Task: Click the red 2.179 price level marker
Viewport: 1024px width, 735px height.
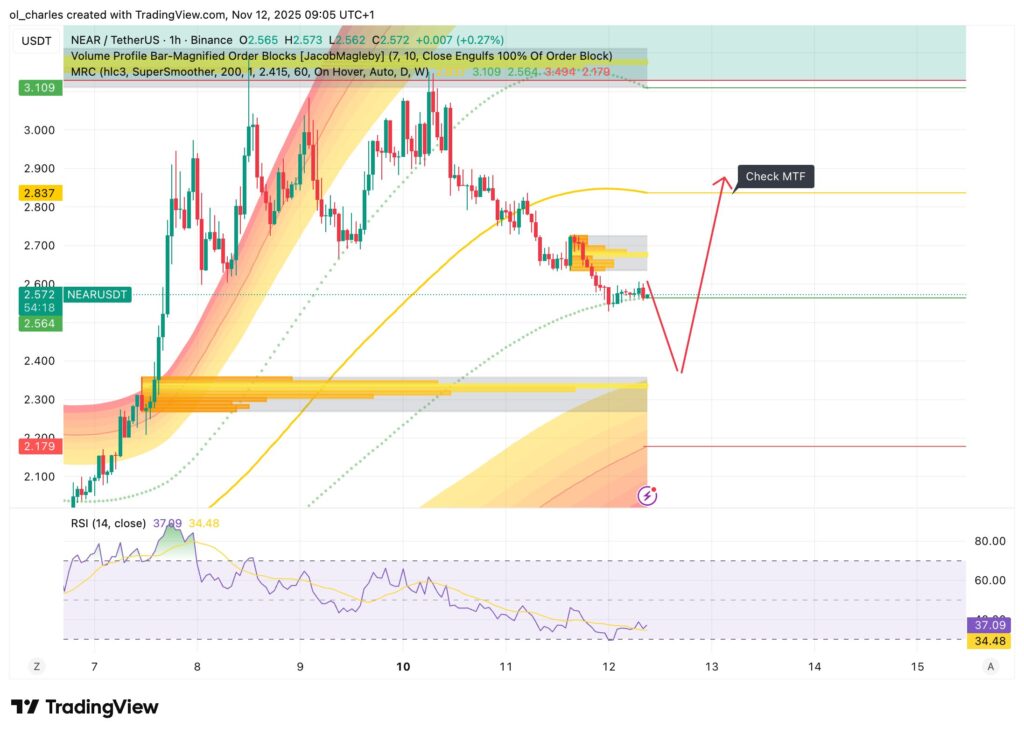Action: pyautogui.click(x=38, y=446)
